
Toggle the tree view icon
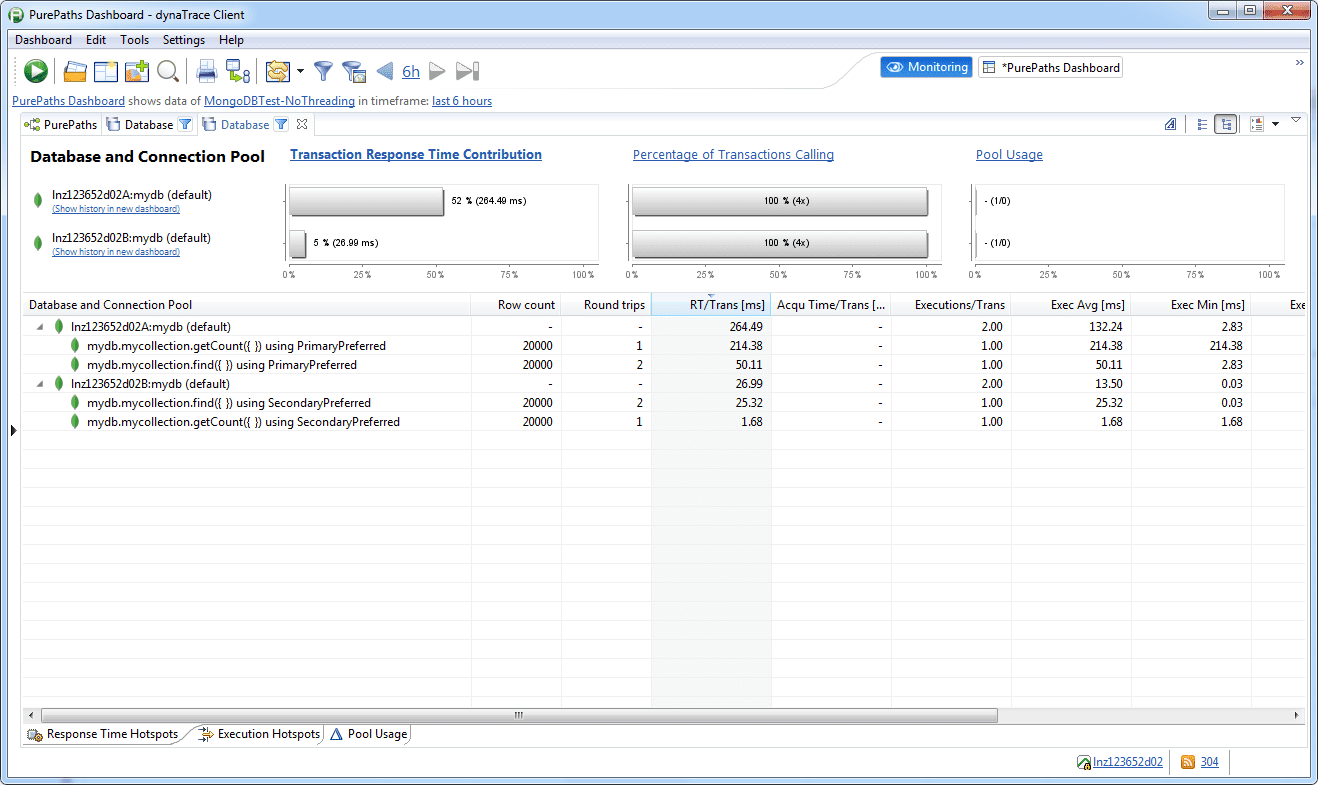pyautogui.click(x=1226, y=125)
